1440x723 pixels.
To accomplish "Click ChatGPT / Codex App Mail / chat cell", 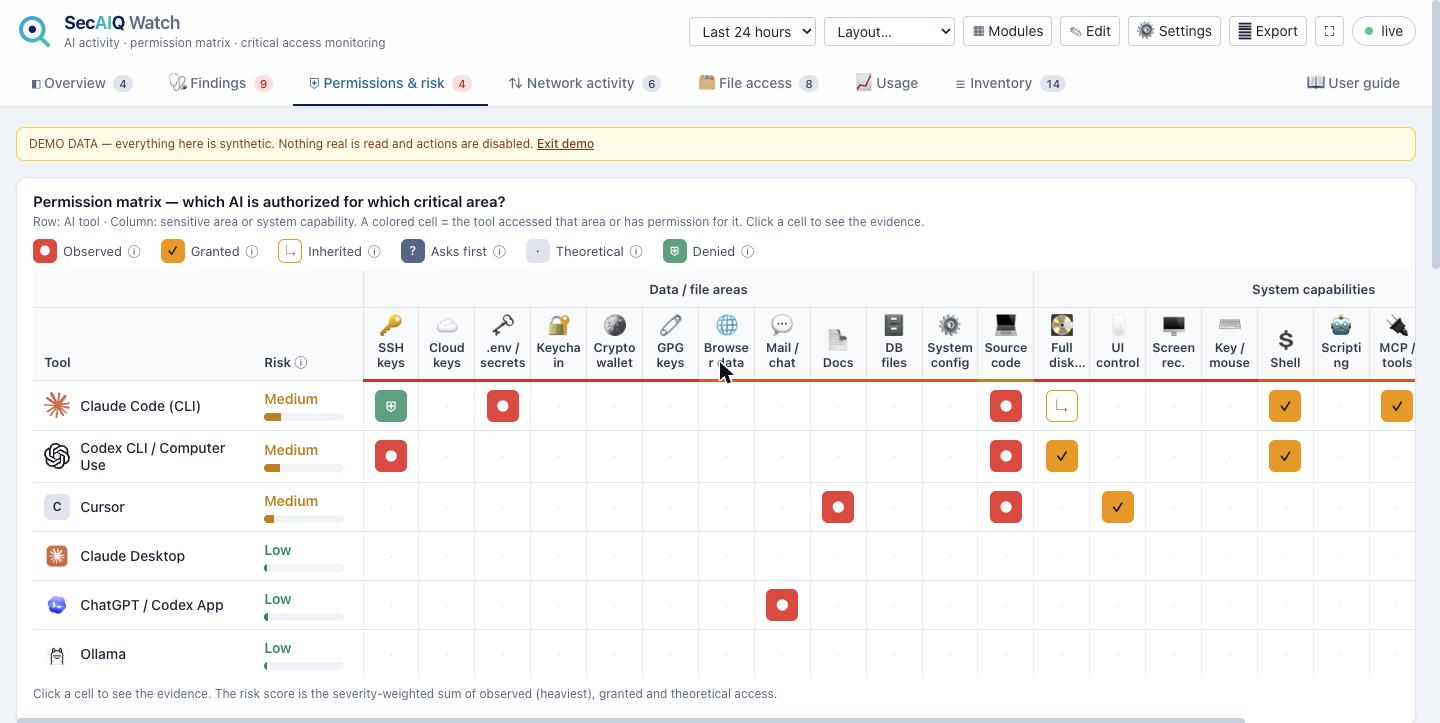I will 782,605.
